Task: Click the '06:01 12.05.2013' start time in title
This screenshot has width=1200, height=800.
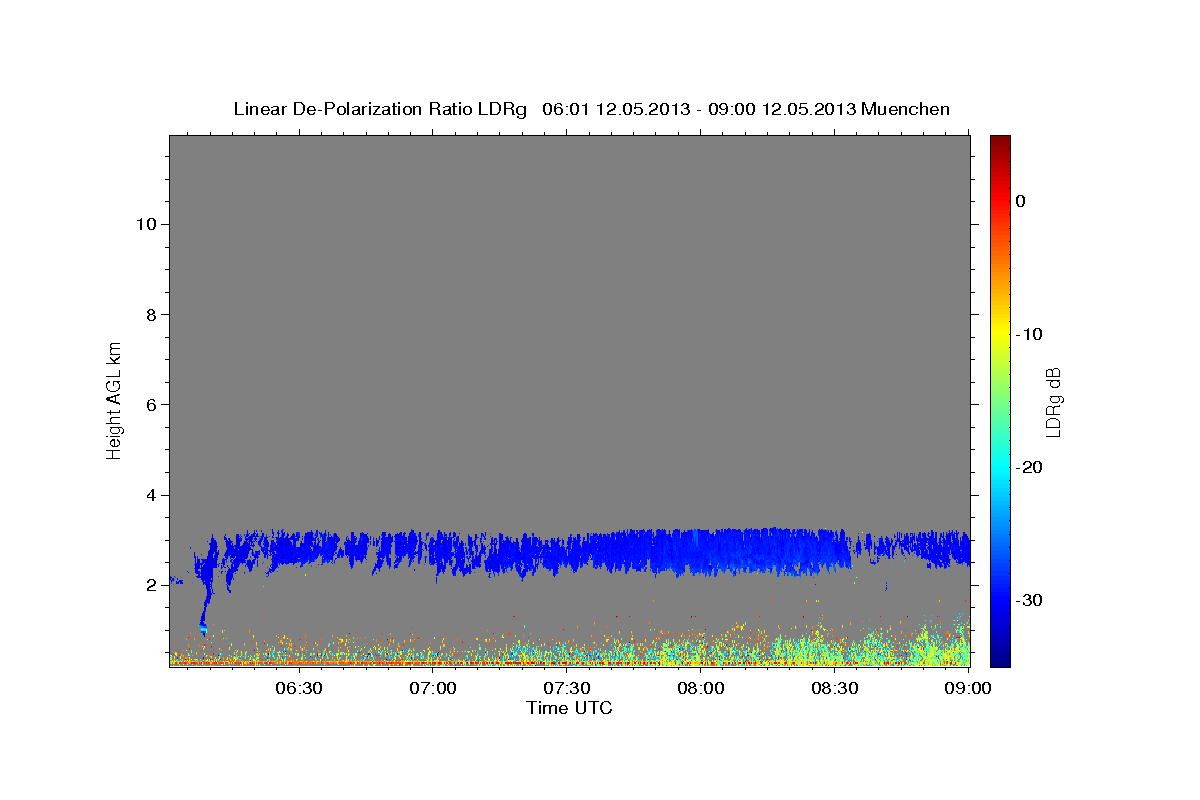Action: click(x=616, y=109)
